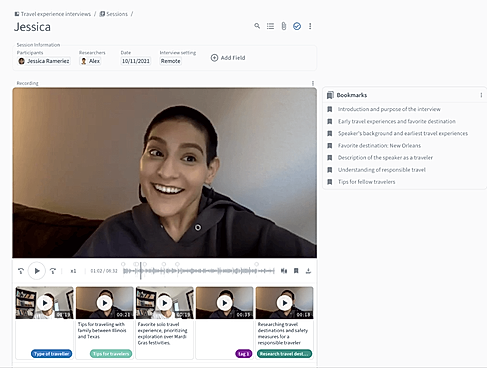Open the Recording section options menu
Viewport: 487px width, 368px height.
click(x=313, y=83)
